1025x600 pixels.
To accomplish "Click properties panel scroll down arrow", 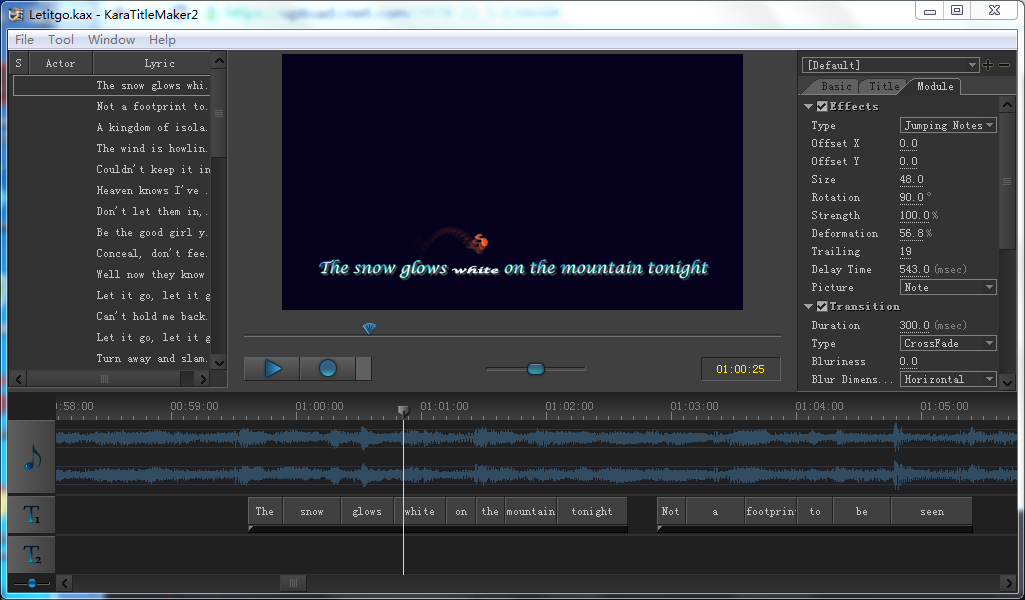I will pos(1007,383).
